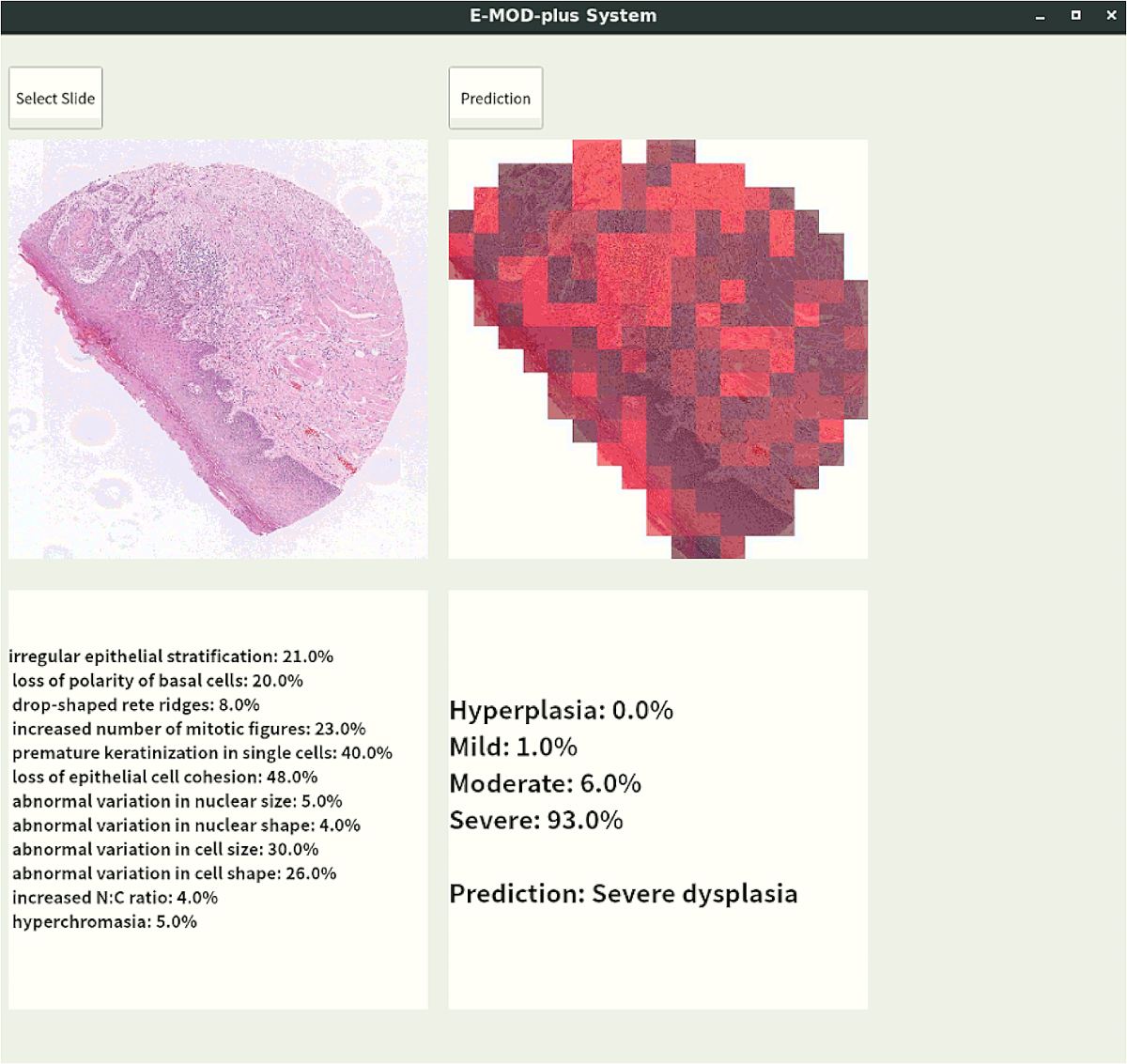Click the Hyperplasia 0.0% result

[x=561, y=710]
